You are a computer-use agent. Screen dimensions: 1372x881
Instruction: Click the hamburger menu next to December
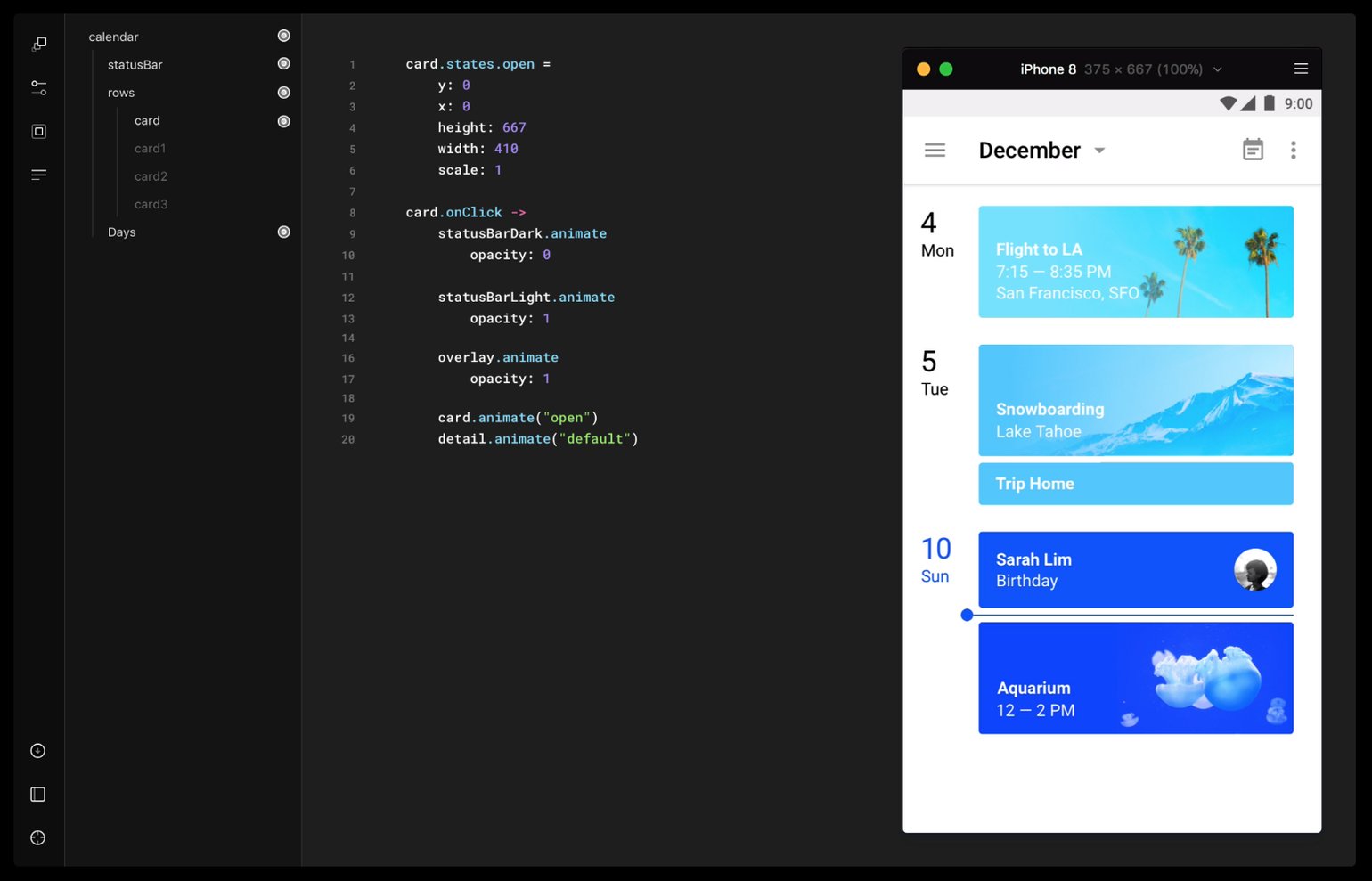click(935, 150)
